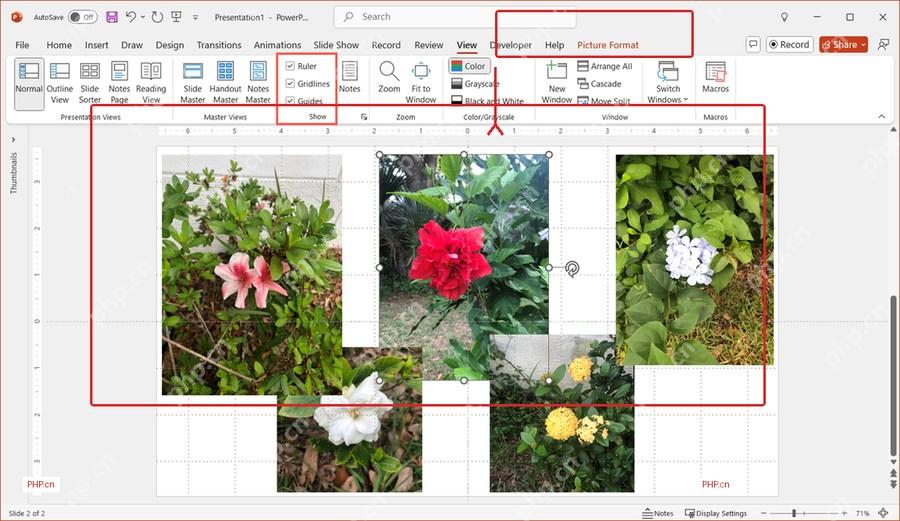Open the Animations tab
900x521 pixels.
click(277, 45)
